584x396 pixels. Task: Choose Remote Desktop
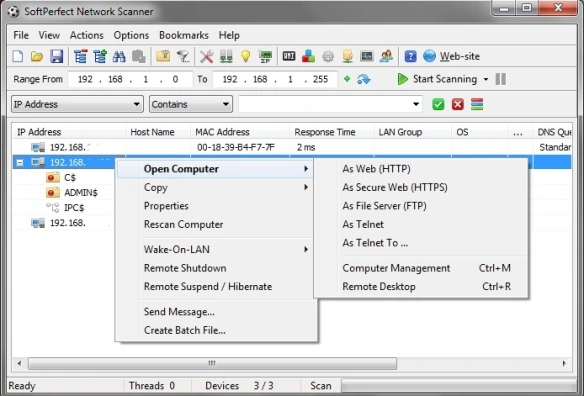point(420,287)
